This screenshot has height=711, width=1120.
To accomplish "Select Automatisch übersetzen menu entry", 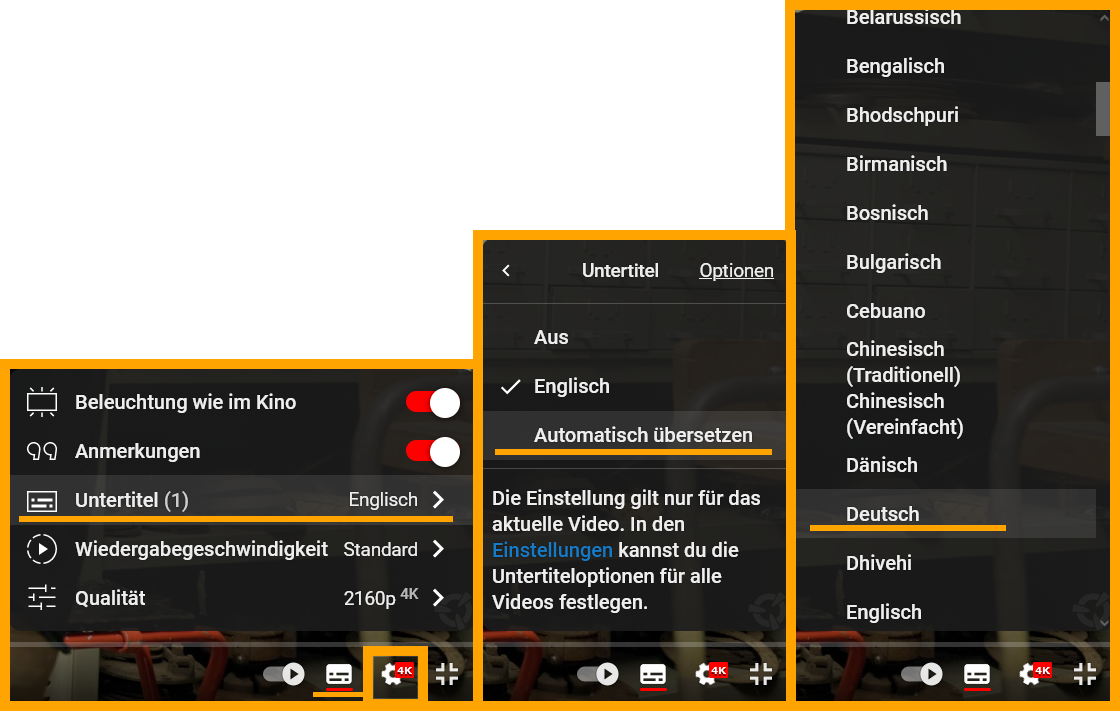I will [x=634, y=435].
